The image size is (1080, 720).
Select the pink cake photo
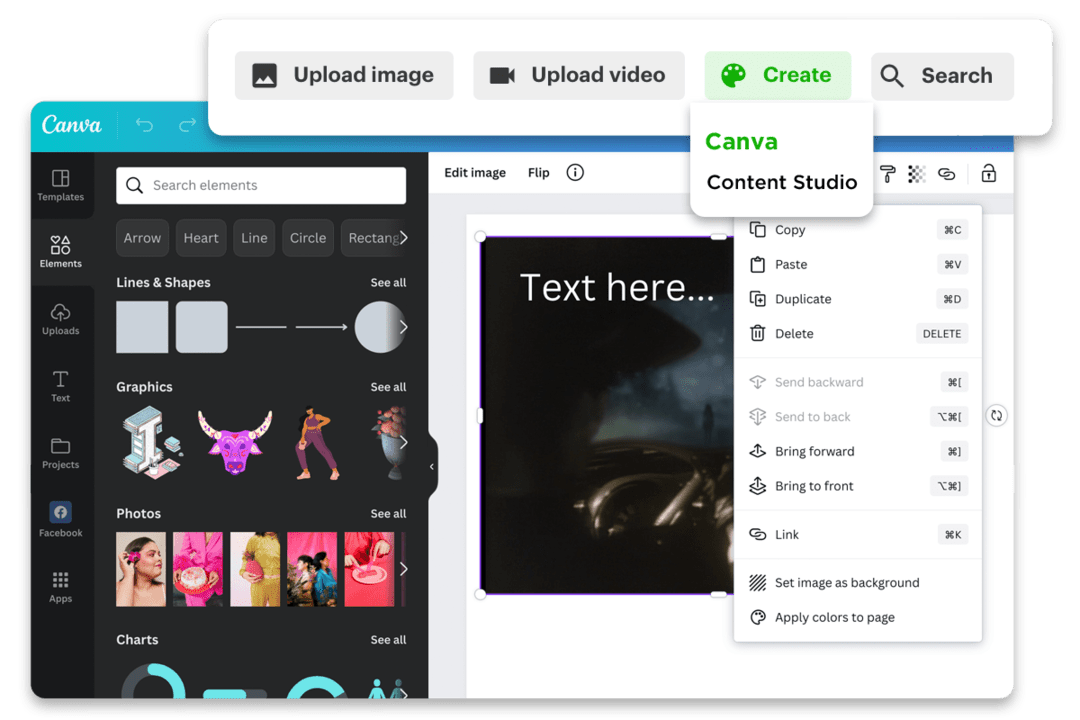pos(198,569)
